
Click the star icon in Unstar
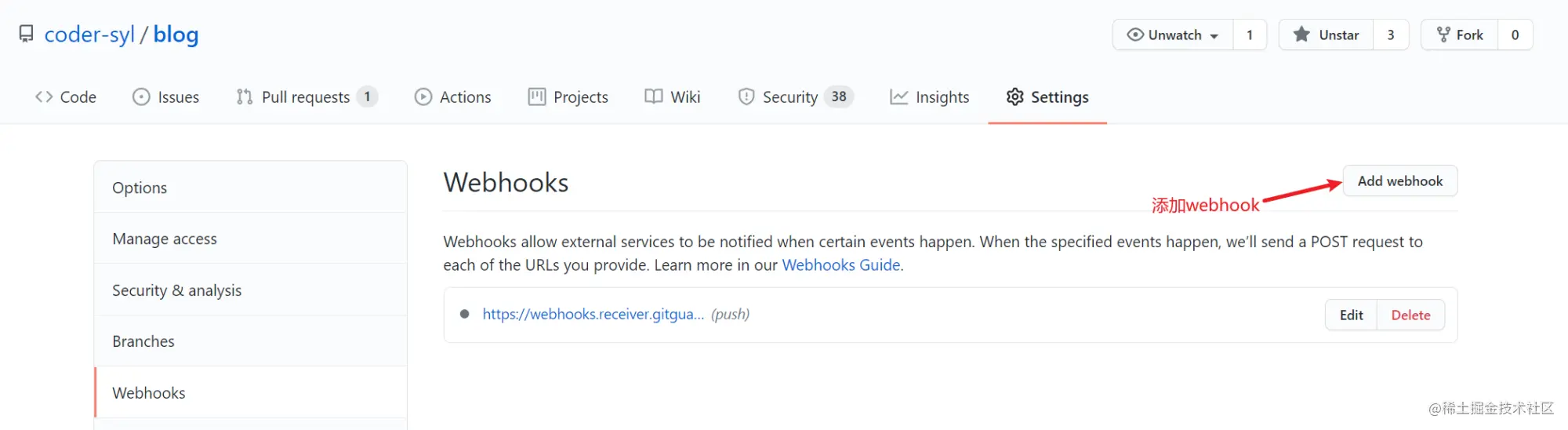(x=1301, y=34)
